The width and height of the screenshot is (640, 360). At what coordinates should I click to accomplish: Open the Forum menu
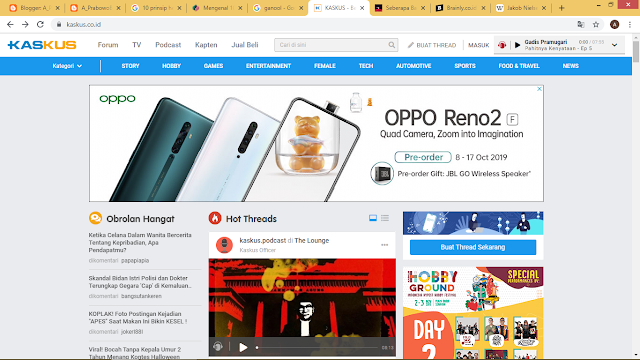[108, 45]
